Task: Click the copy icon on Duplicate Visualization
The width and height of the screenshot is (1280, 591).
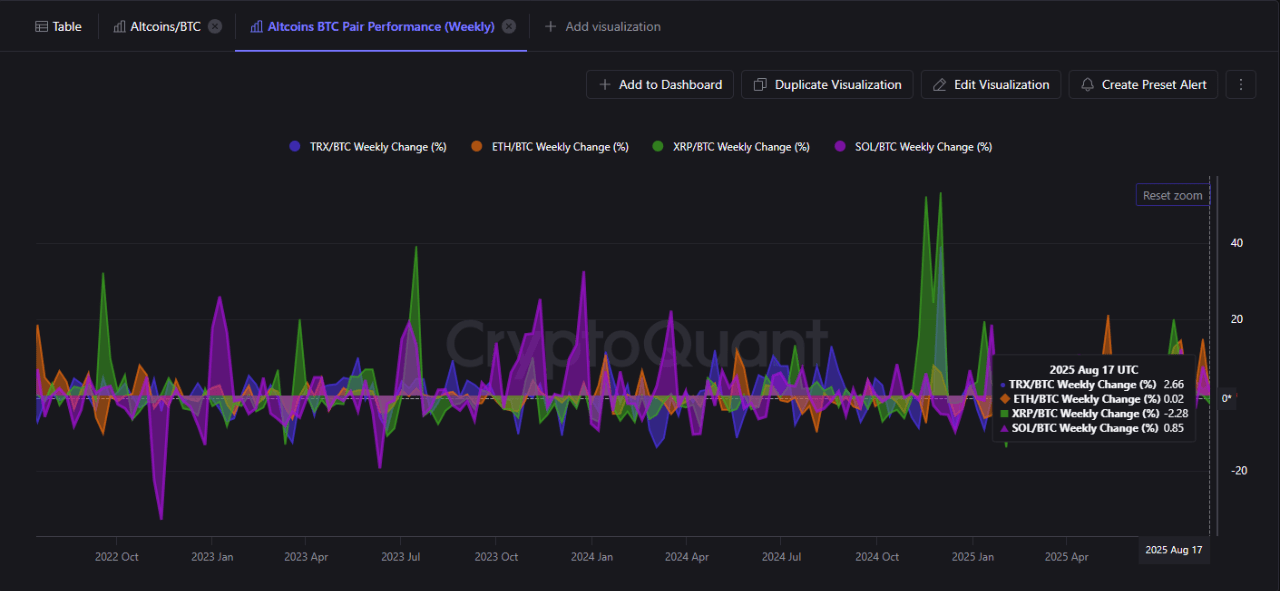Action: coord(760,85)
